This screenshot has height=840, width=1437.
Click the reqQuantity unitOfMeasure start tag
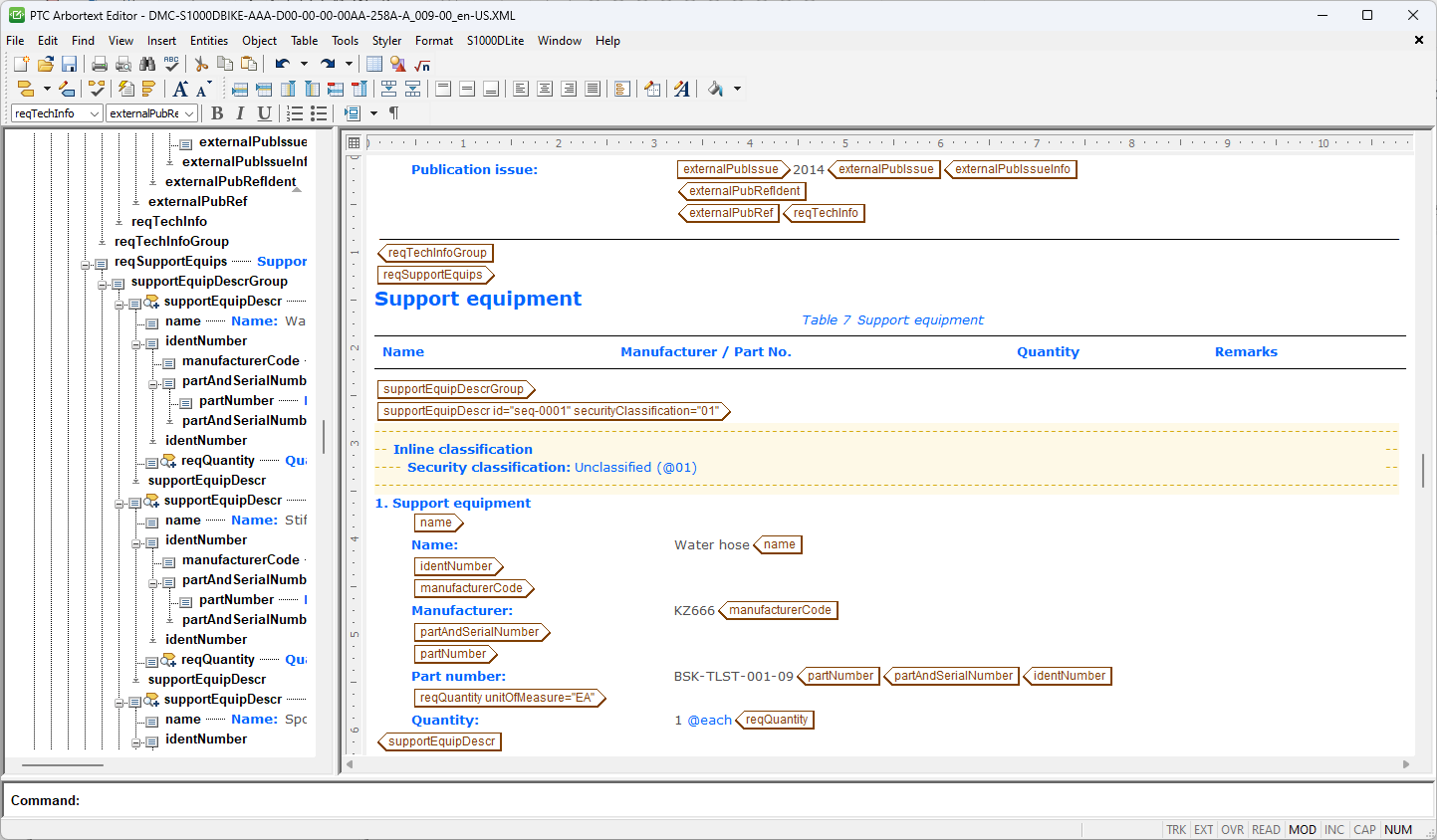pyautogui.click(x=510, y=698)
